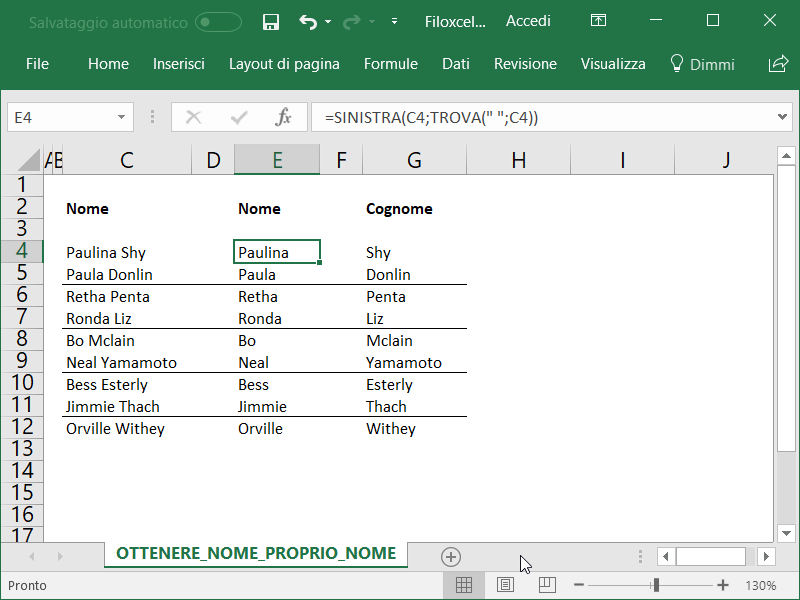Open the Customize Quick Access Toolbar dropdown
The width and height of the screenshot is (800, 600).
(394, 21)
